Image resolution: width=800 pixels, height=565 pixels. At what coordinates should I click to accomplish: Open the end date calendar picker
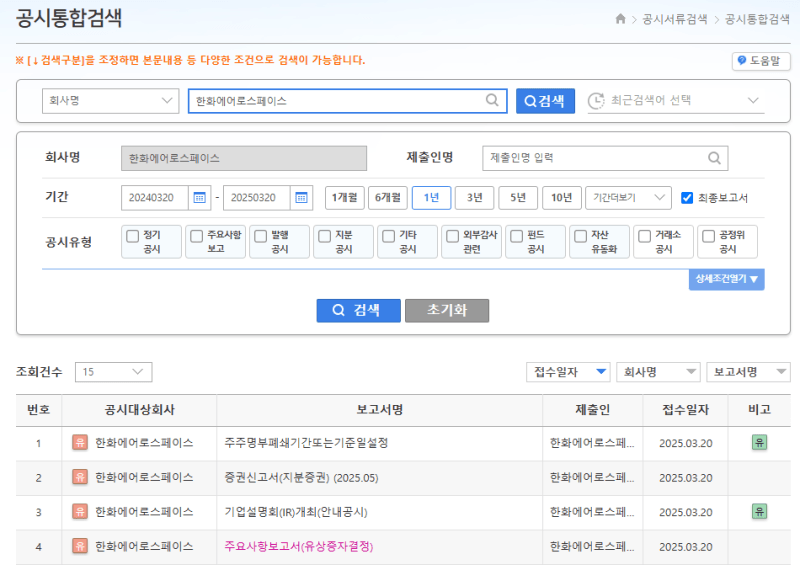(302, 198)
